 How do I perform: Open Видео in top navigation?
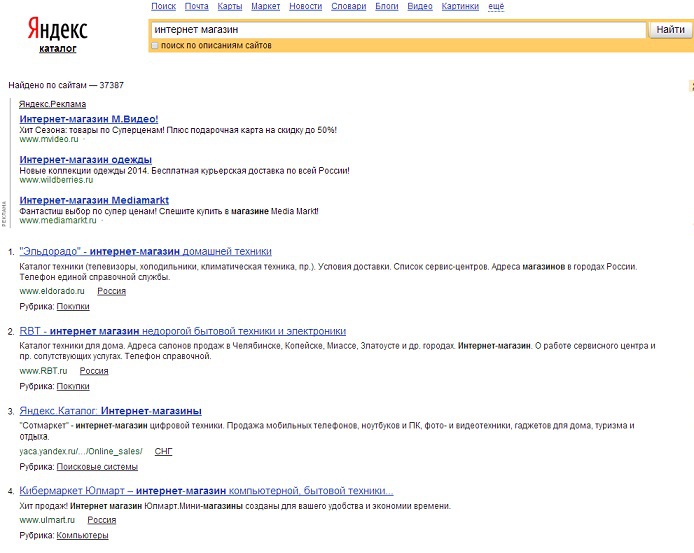420,6
